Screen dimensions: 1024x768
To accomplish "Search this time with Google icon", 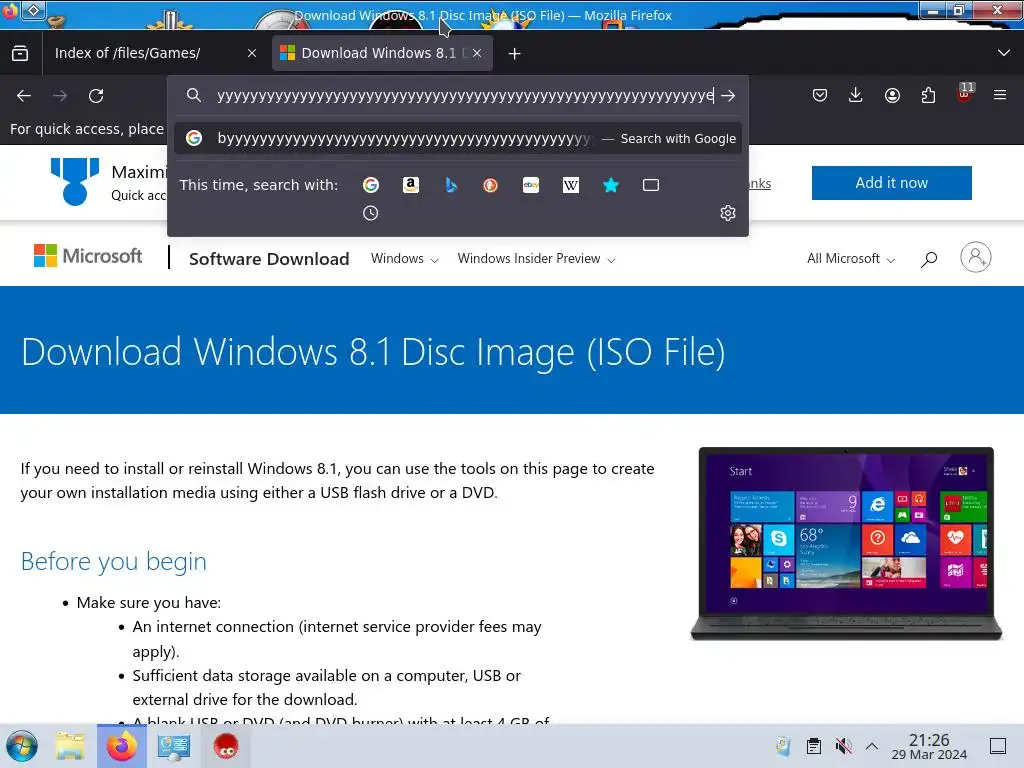I will 371,185.
